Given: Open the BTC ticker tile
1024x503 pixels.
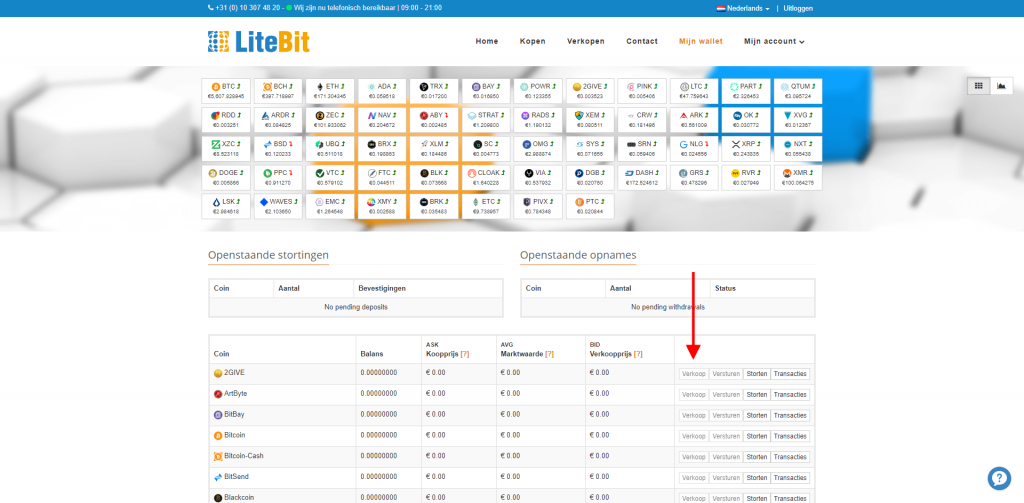Looking at the screenshot, I should (x=226, y=91).
